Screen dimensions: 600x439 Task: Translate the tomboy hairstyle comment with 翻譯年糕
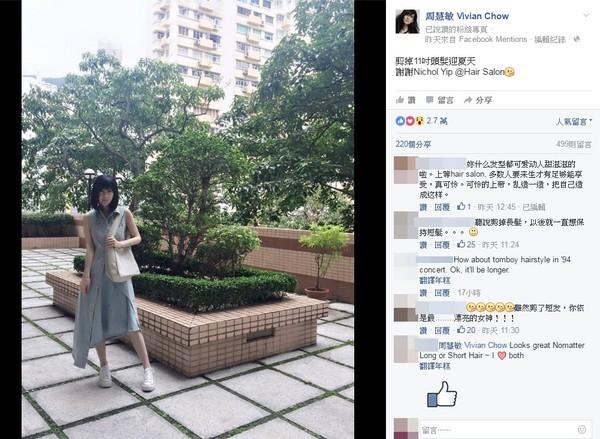click(435, 281)
